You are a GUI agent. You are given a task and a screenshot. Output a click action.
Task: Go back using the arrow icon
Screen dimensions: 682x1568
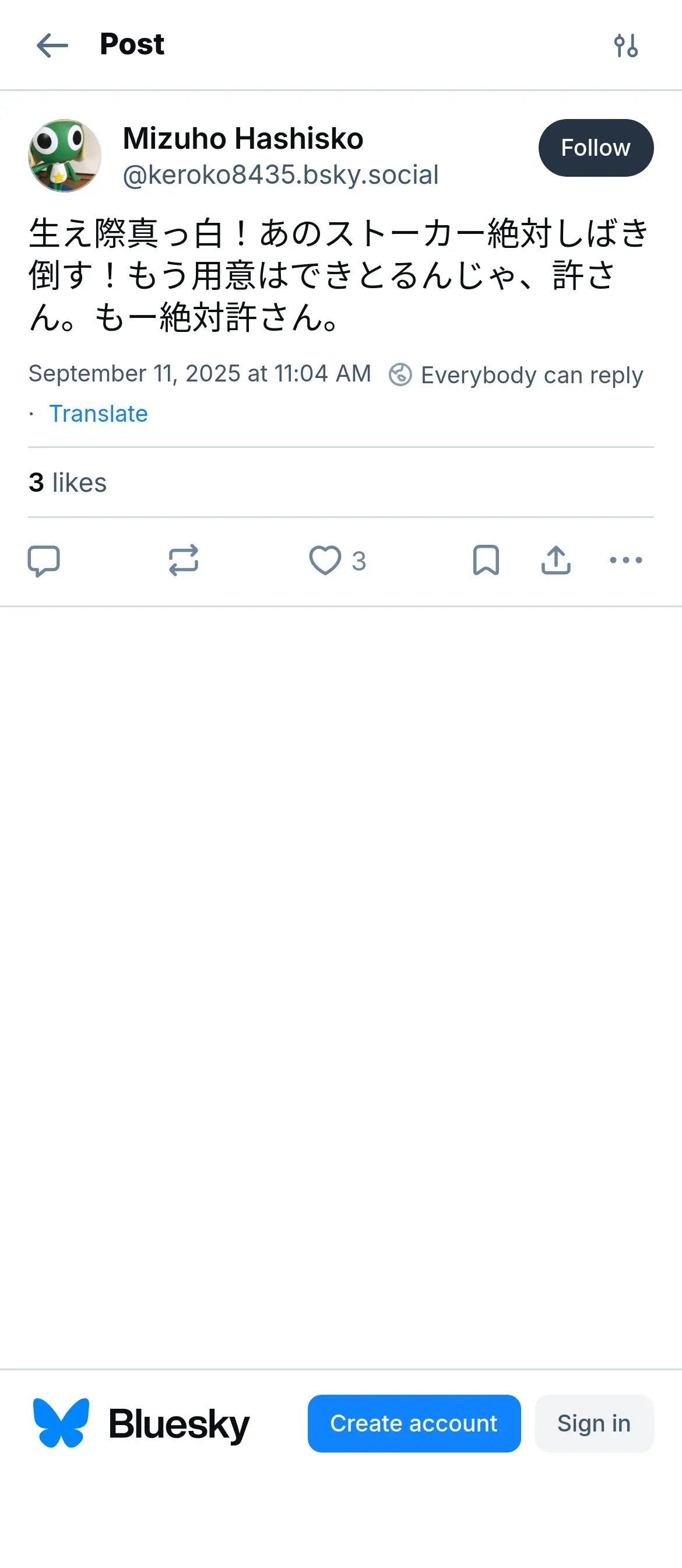pyautogui.click(x=52, y=45)
